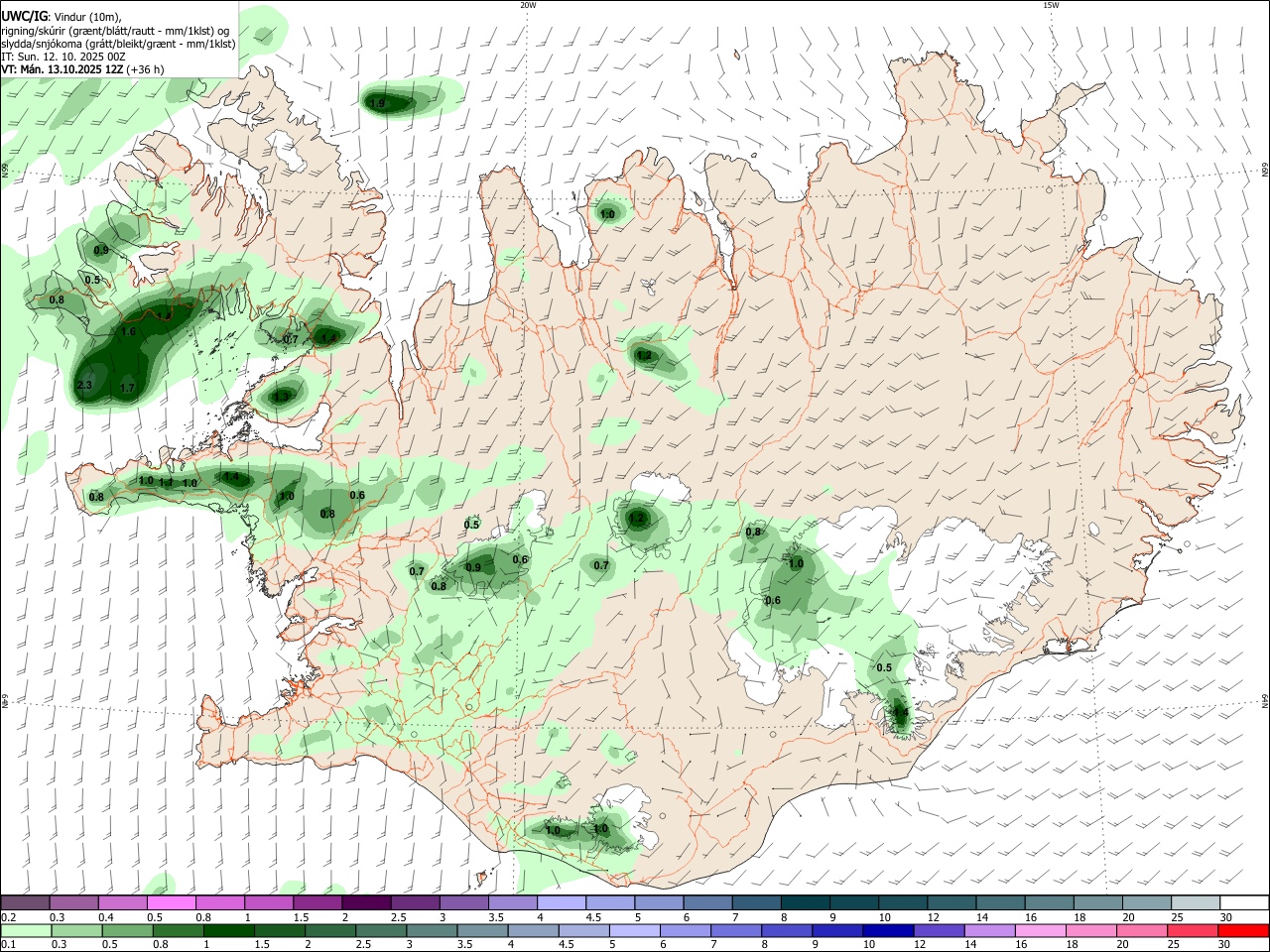The height and width of the screenshot is (952, 1270).
Task: Click the pink 20 swatch in lower legend row
Action: [x=1141, y=930]
